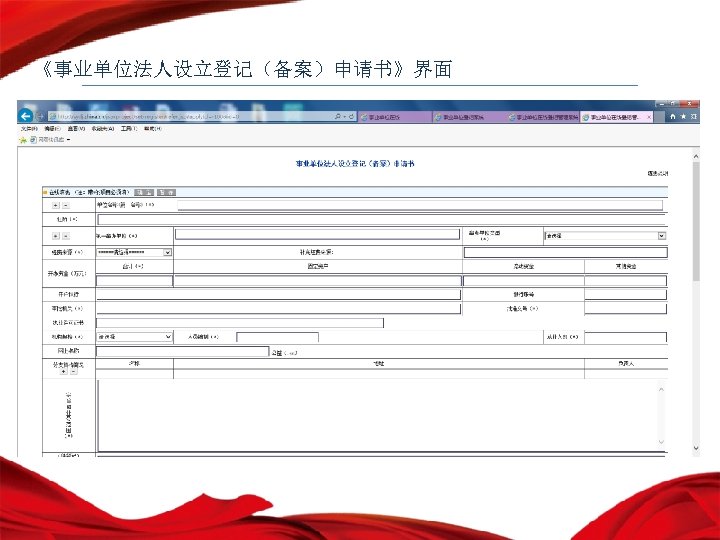
Task: Click the second gray button in the form header
Action: tap(166, 192)
